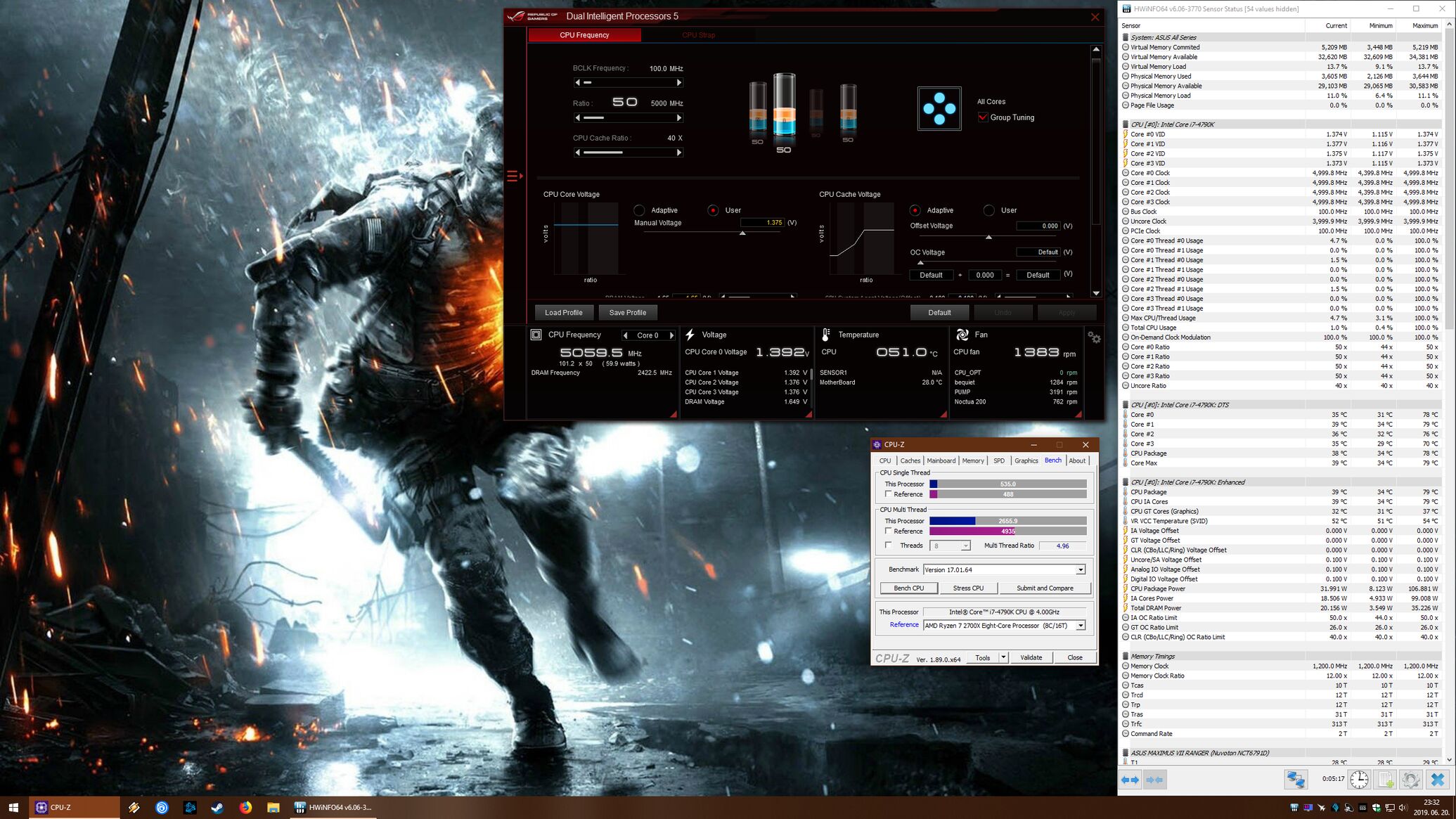This screenshot has width=1456, height=819.
Task: Open Steam from the taskbar
Action: point(217,808)
